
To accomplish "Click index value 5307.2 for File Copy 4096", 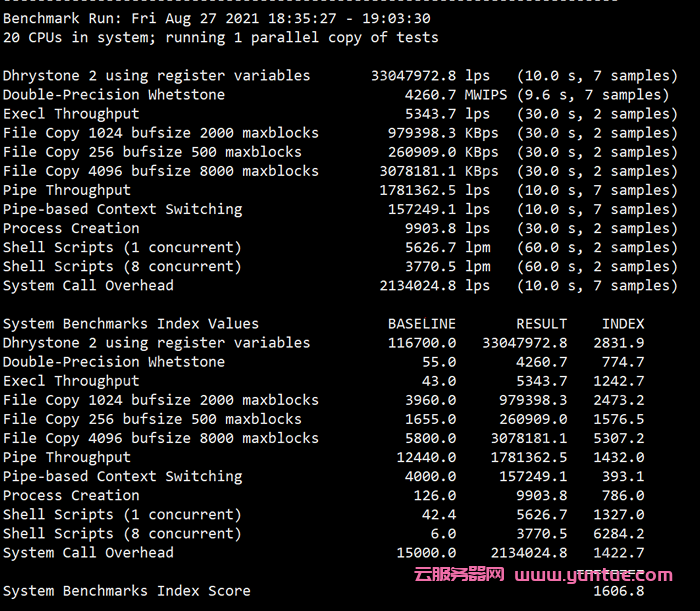I will pyautogui.click(x=619, y=438).
